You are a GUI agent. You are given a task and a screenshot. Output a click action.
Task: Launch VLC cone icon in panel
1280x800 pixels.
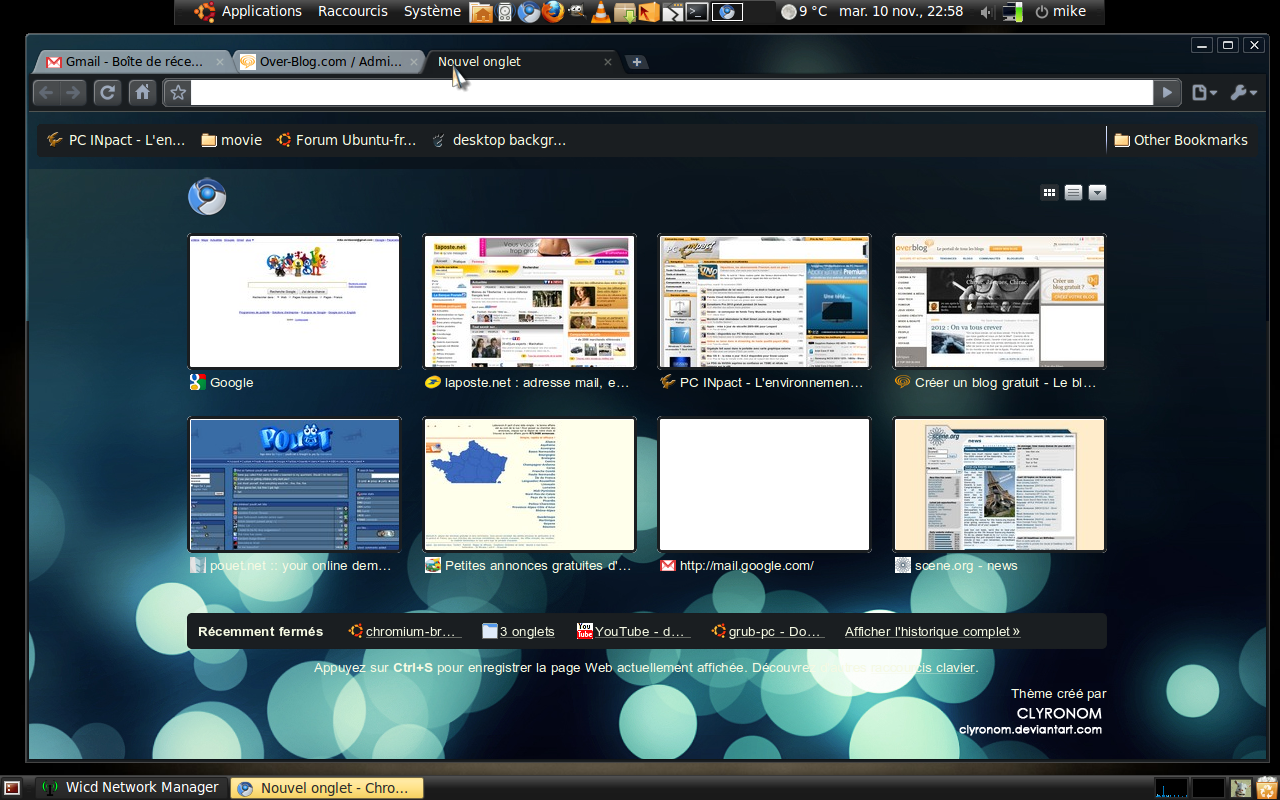click(x=601, y=12)
